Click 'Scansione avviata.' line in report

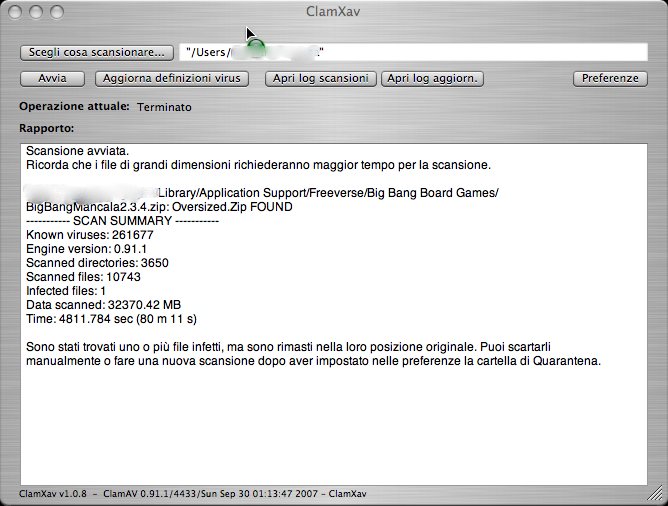pos(78,151)
